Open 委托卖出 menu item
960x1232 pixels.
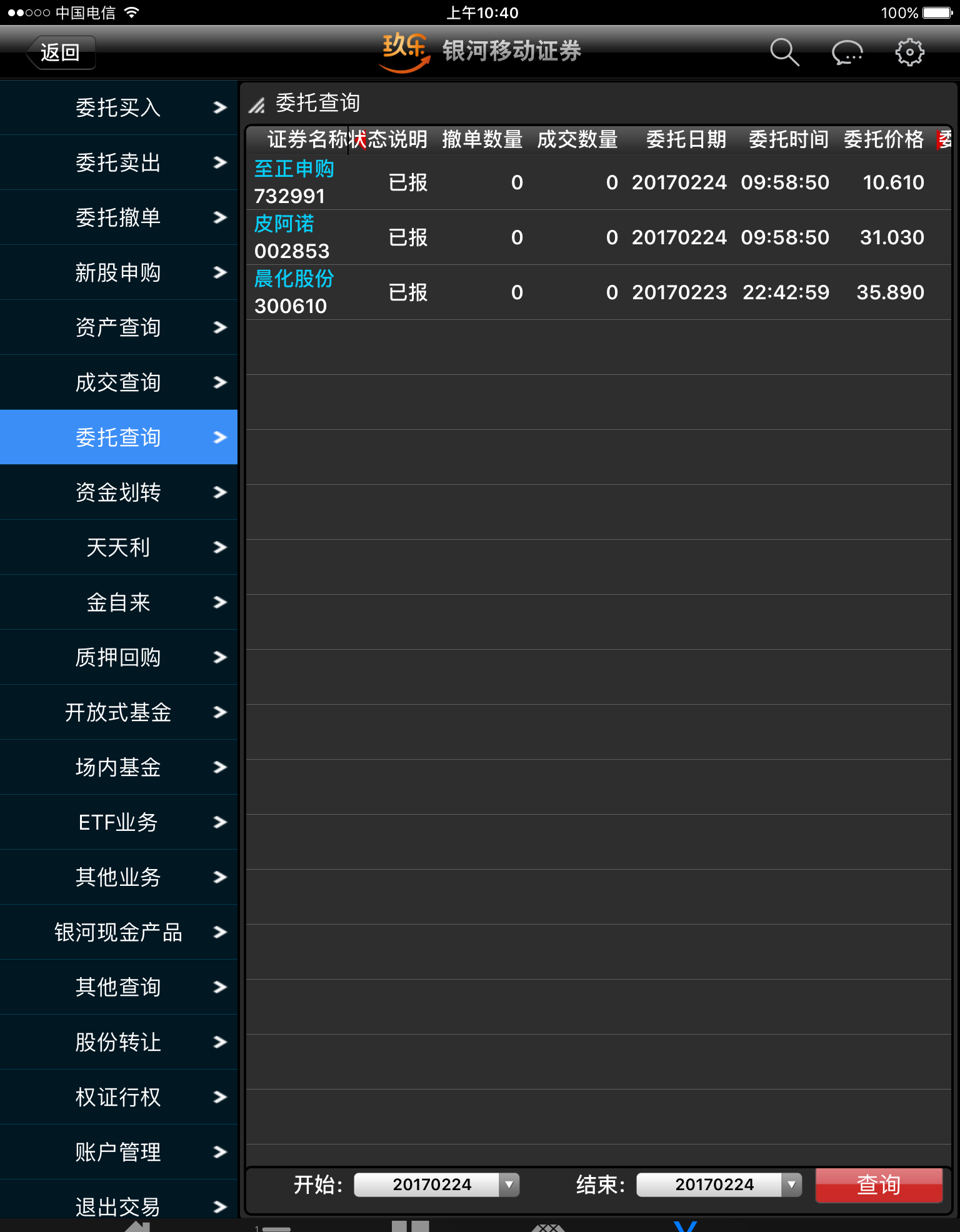[119, 162]
